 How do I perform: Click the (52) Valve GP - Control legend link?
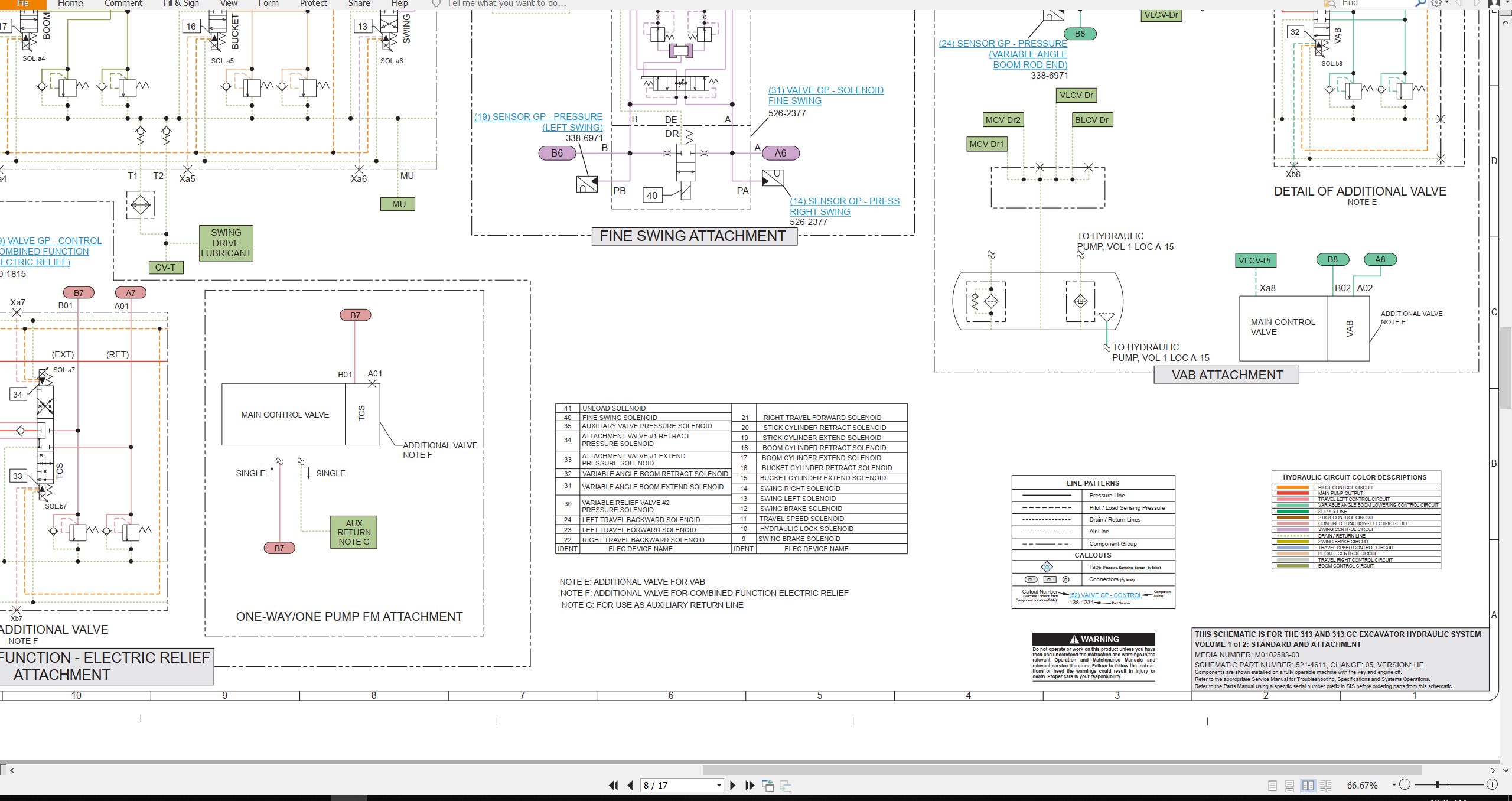pyautogui.click(x=1105, y=595)
